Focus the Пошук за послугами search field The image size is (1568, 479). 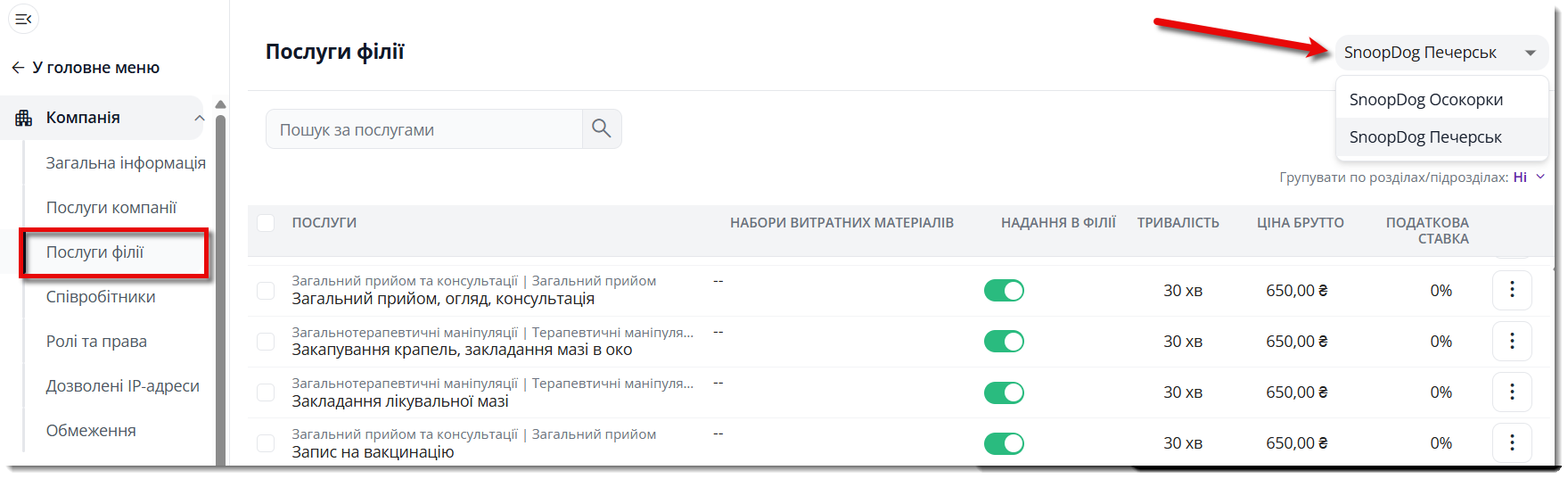(424, 129)
